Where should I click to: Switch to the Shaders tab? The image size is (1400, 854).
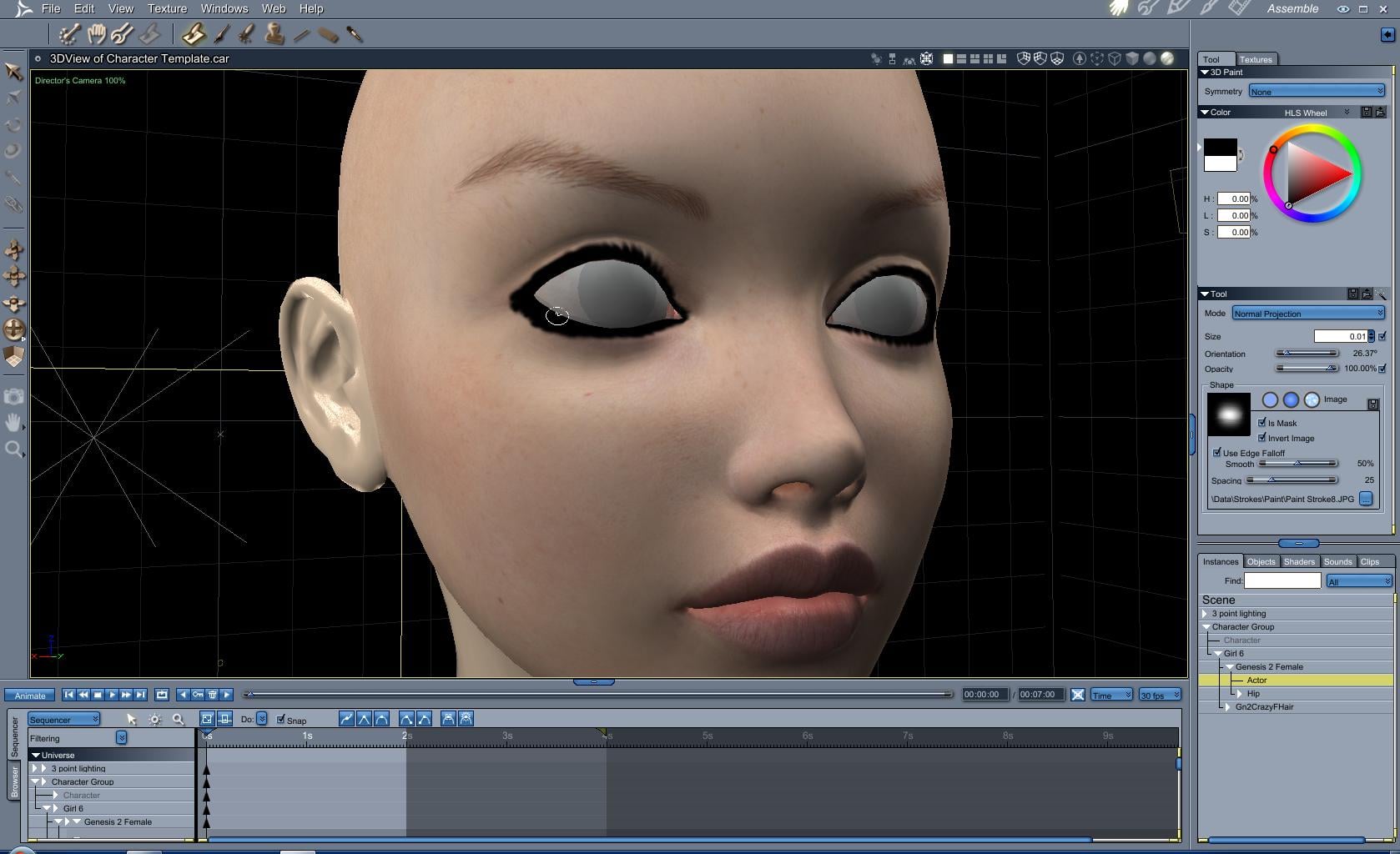point(1299,561)
